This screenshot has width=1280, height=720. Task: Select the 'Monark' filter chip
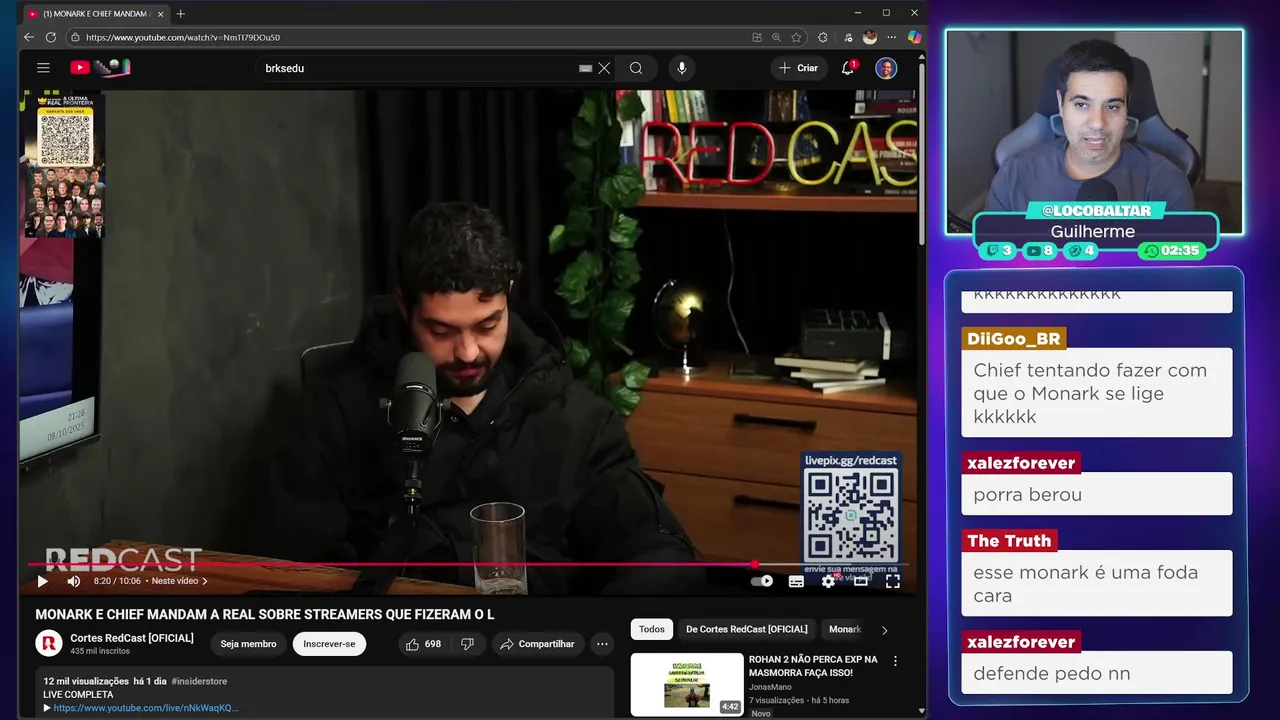click(844, 629)
